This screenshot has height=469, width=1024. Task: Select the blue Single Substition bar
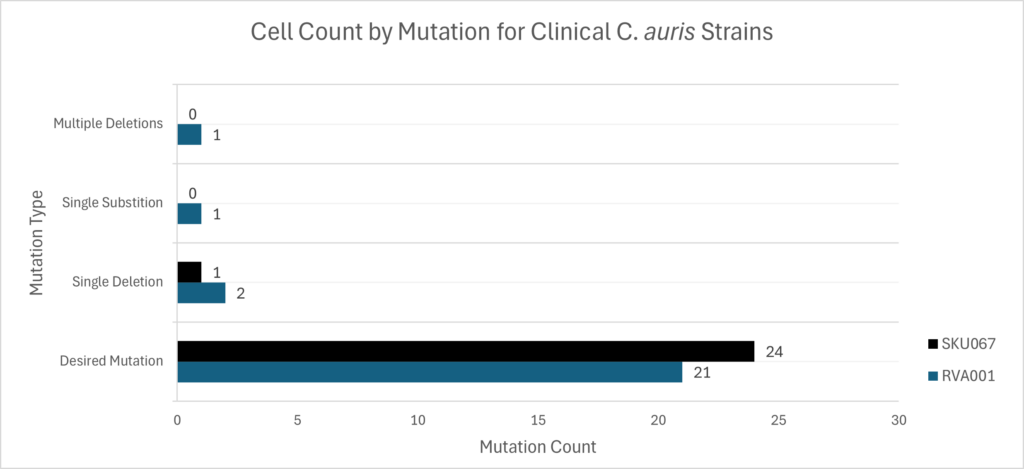click(189, 214)
